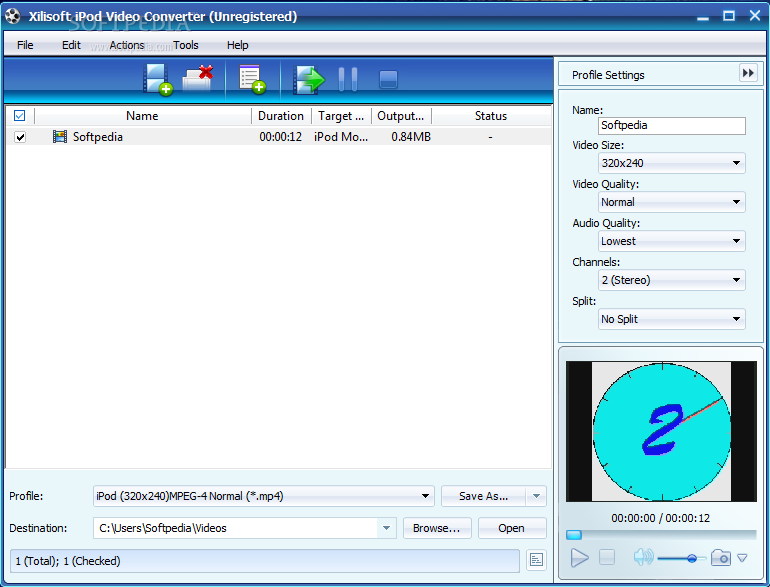Collapse Profile Settings with double-arrow icon

tap(748, 73)
